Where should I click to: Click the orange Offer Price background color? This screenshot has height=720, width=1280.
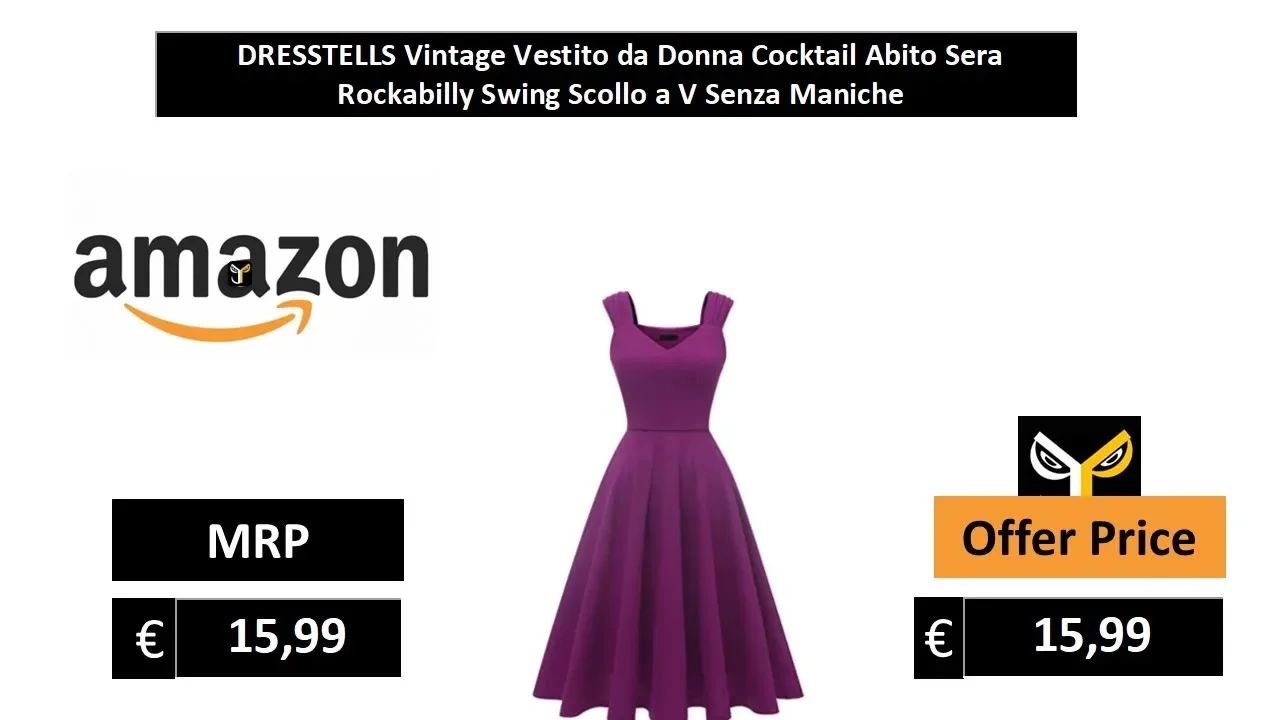tap(1080, 537)
